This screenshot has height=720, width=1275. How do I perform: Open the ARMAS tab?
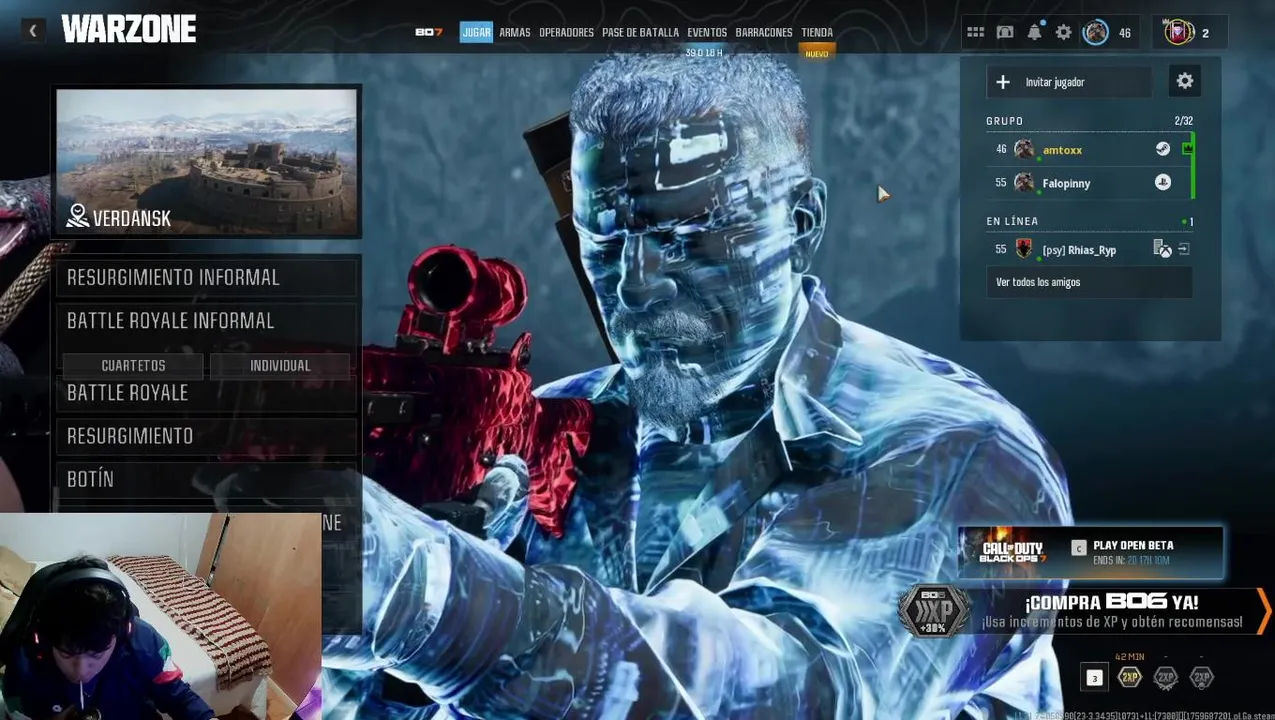(515, 32)
